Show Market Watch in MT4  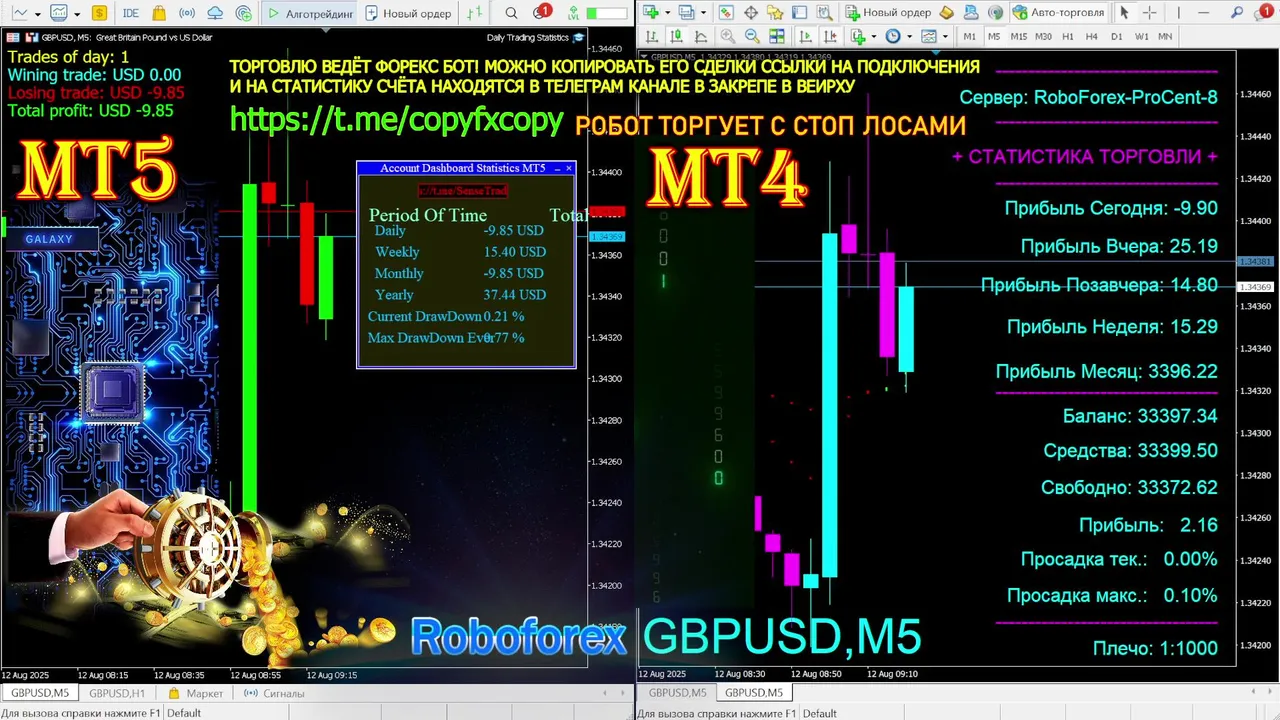click(x=726, y=12)
